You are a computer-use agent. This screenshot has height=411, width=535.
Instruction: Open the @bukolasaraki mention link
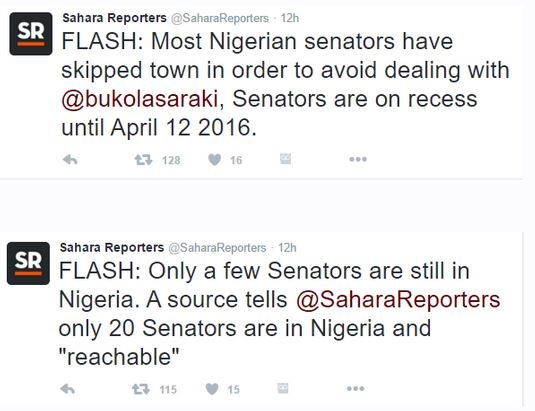click(x=140, y=99)
